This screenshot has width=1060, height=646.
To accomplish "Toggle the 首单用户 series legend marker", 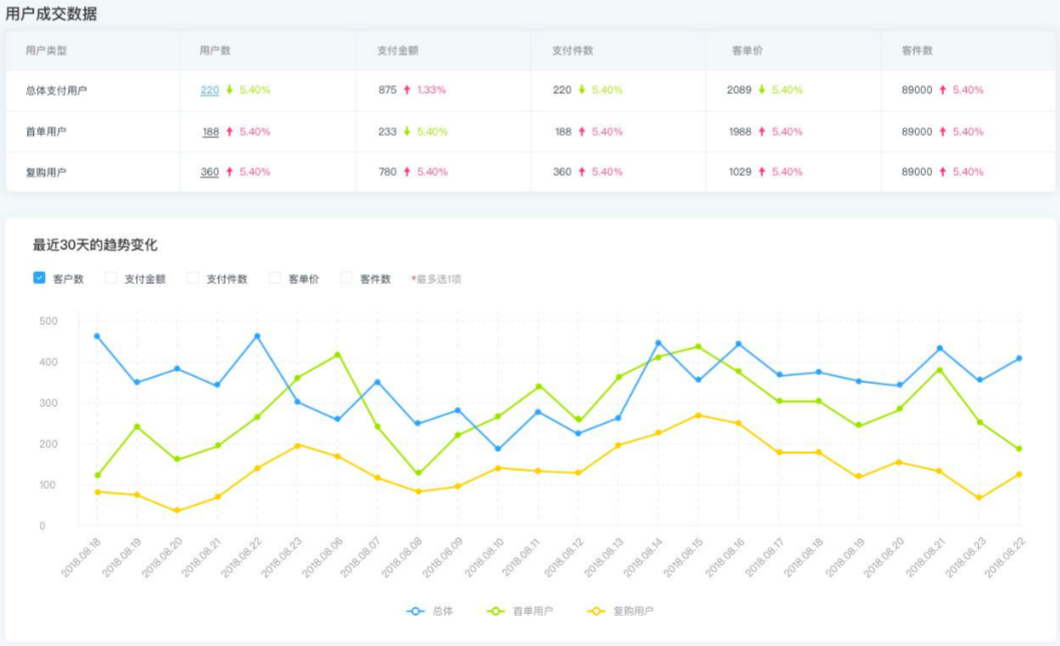I will 493,610.
